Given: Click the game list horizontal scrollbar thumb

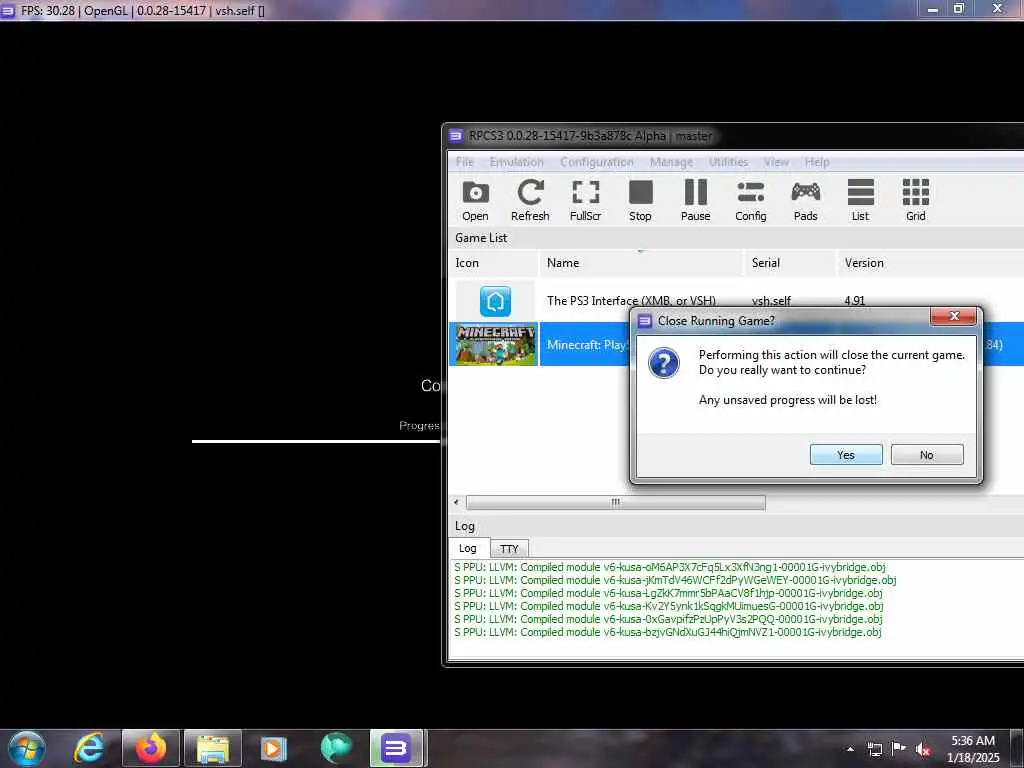Looking at the screenshot, I should coord(615,502).
